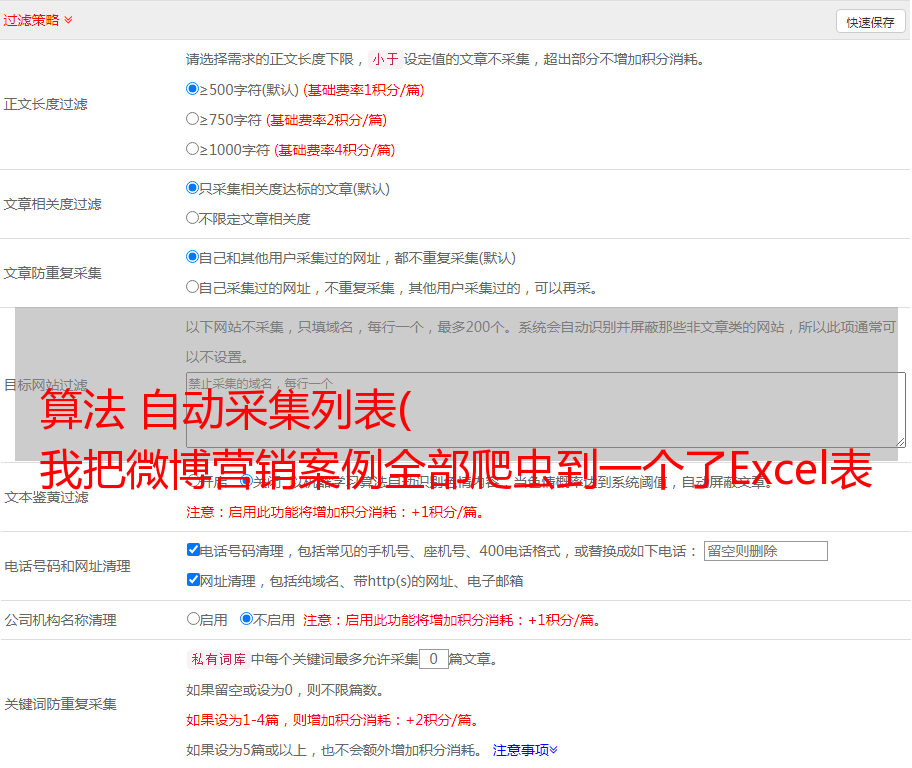This screenshot has height=768, width=912.
Task: Choose 不限定文章相关度 radio button
Action: click(192, 218)
